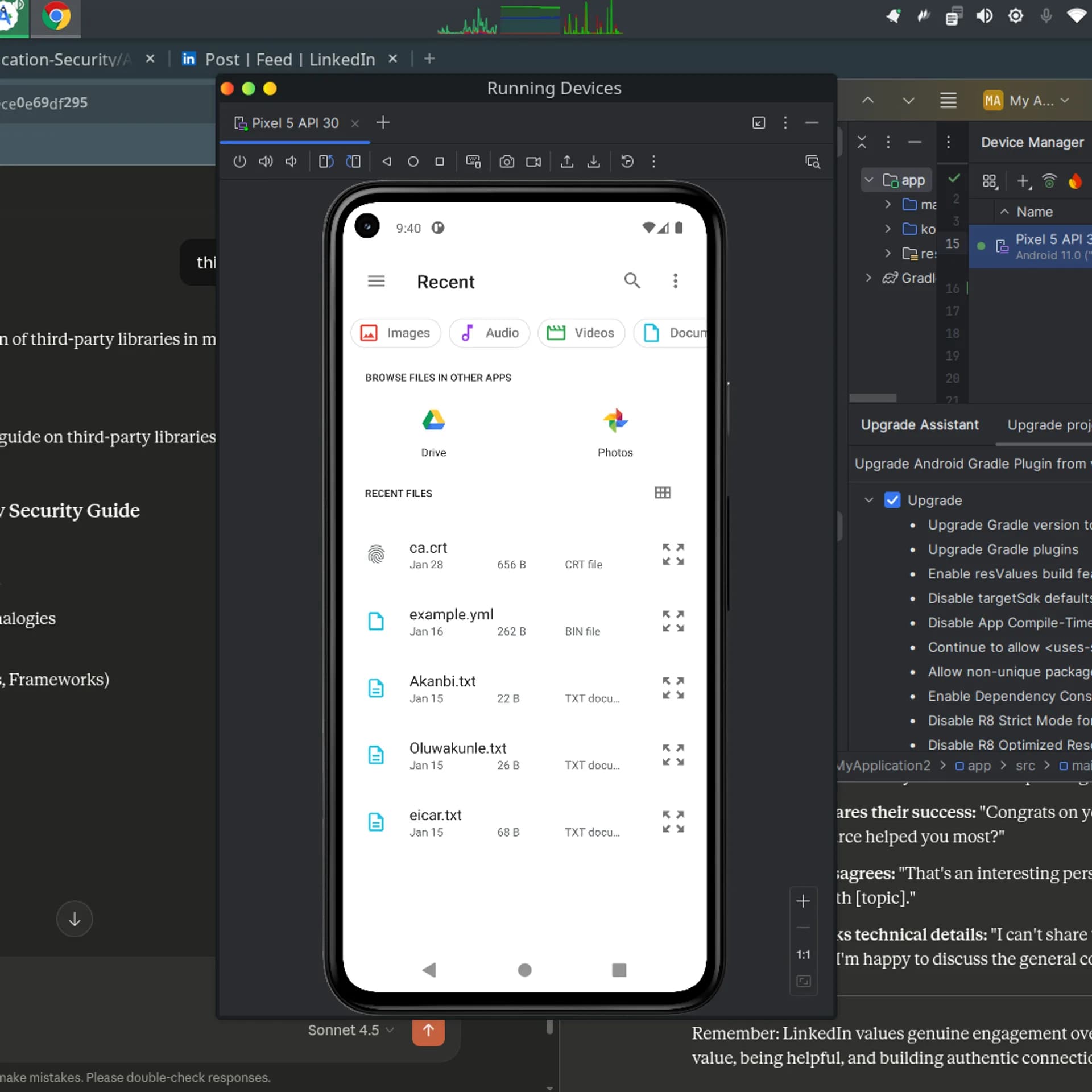Click the emulator power button icon
The width and height of the screenshot is (1092, 1092).
(x=239, y=162)
